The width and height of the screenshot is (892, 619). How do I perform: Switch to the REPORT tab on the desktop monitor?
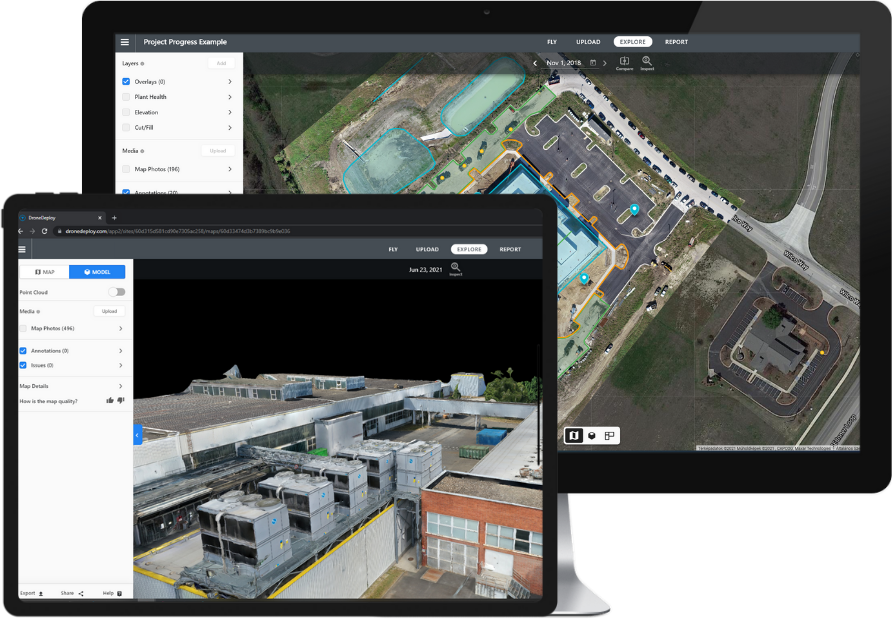[x=676, y=42]
